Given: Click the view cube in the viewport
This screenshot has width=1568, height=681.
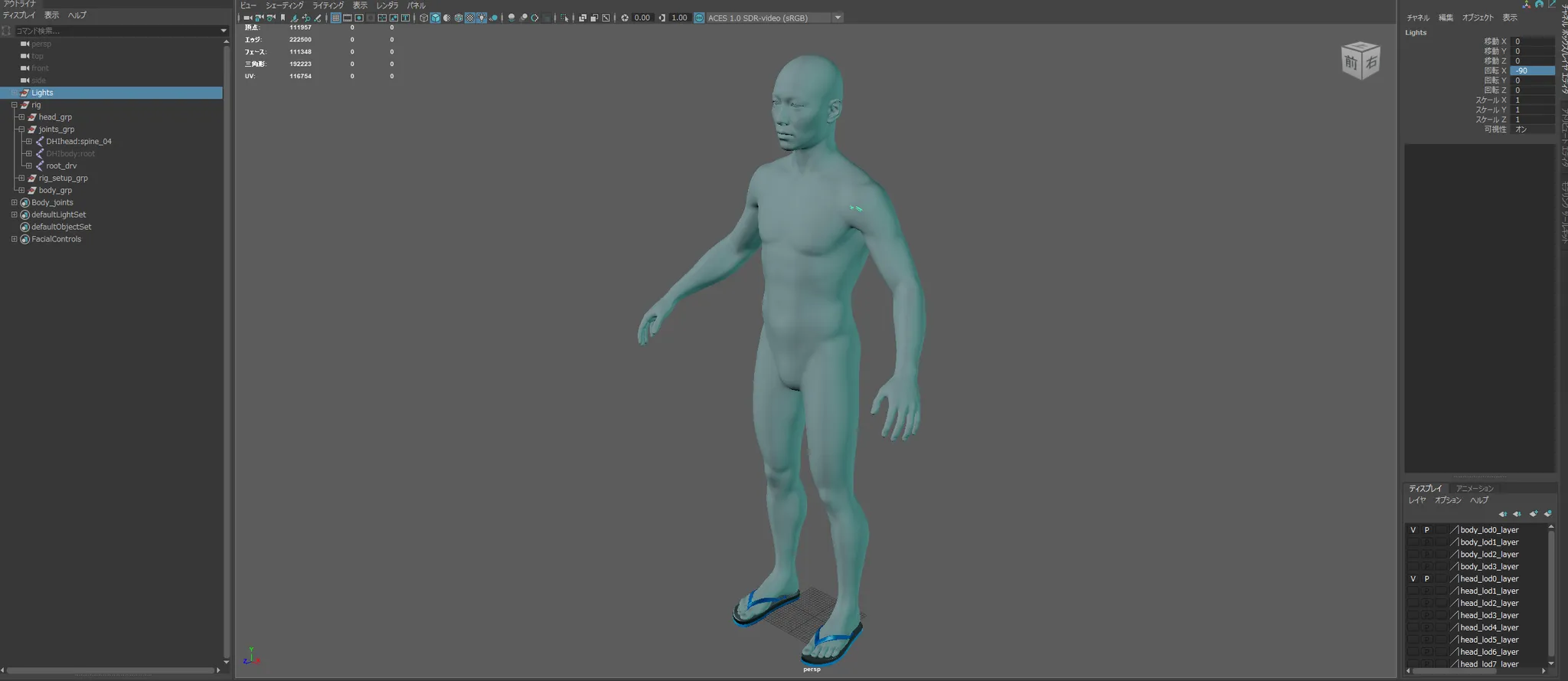Looking at the screenshot, I should tap(1360, 61).
